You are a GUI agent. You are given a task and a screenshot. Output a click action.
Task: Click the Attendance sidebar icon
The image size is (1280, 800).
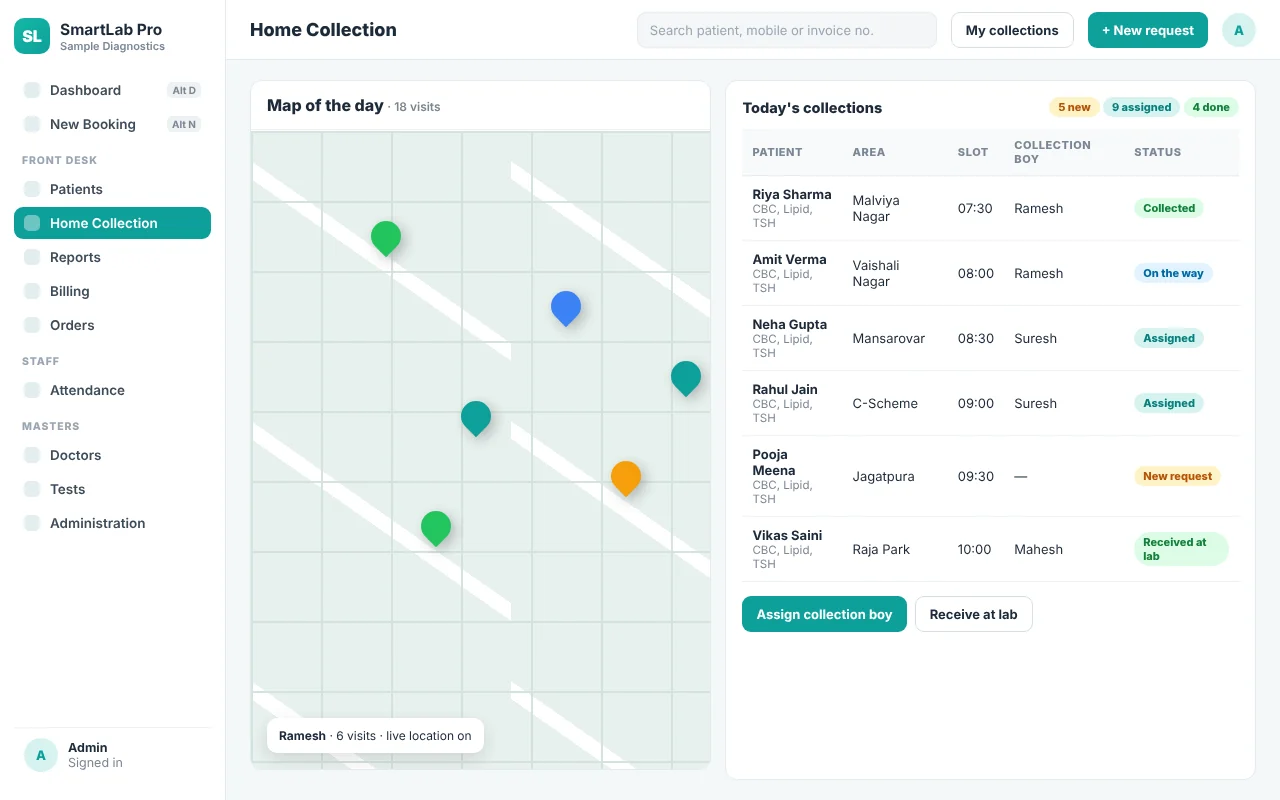tap(32, 390)
